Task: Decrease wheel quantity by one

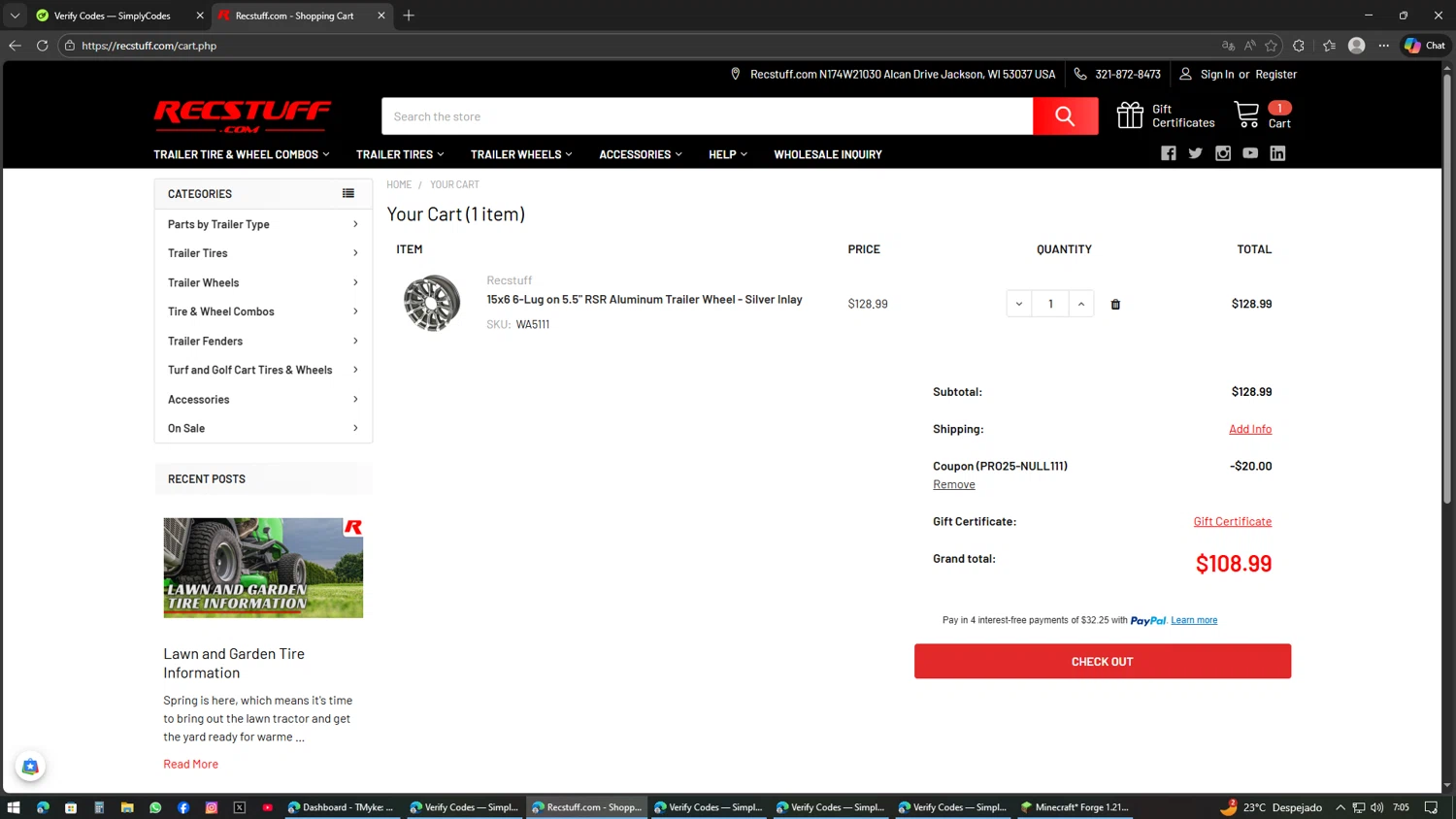Action: [1019, 304]
